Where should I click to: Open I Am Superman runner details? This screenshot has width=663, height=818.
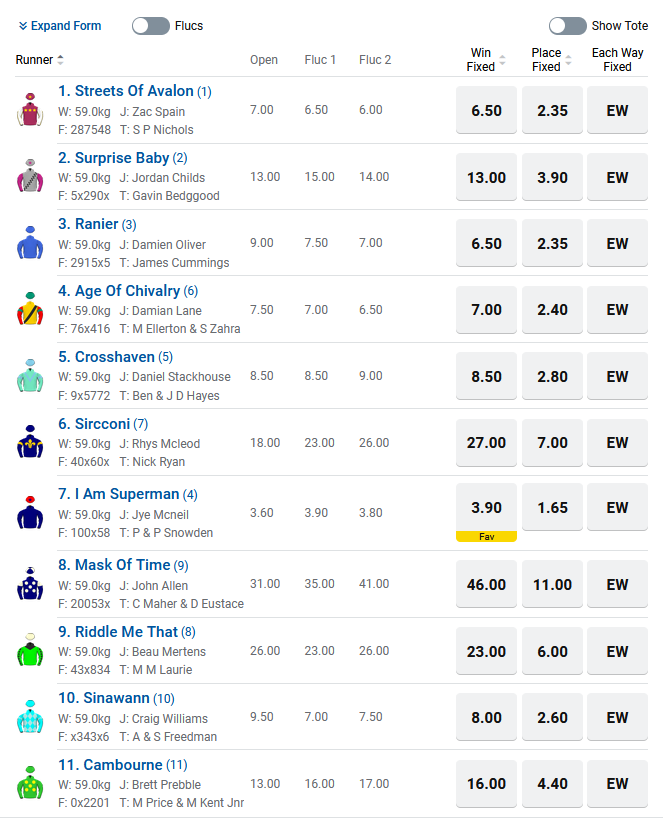point(128,494)
